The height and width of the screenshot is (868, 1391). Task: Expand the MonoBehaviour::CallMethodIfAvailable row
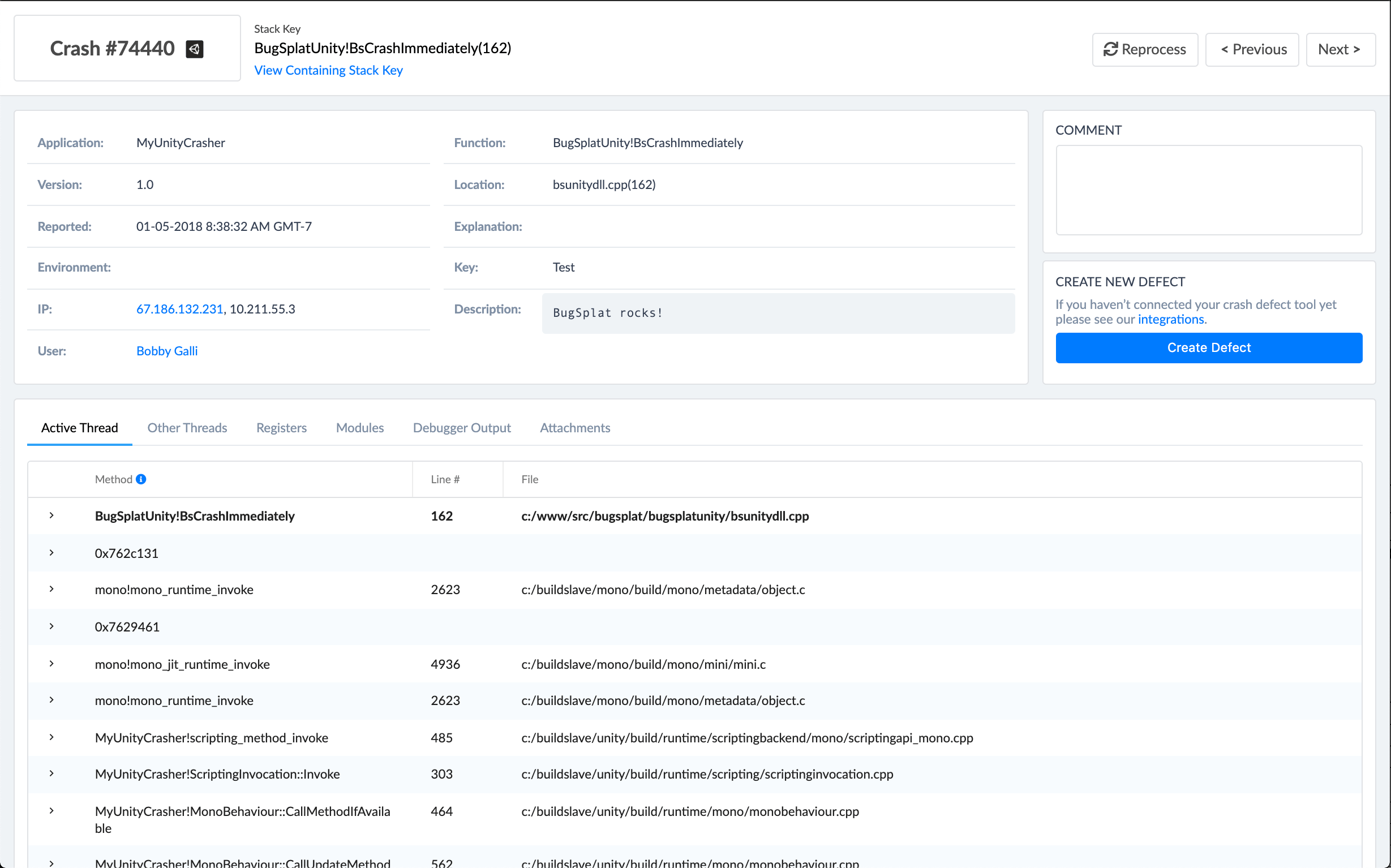pos(51,811)
